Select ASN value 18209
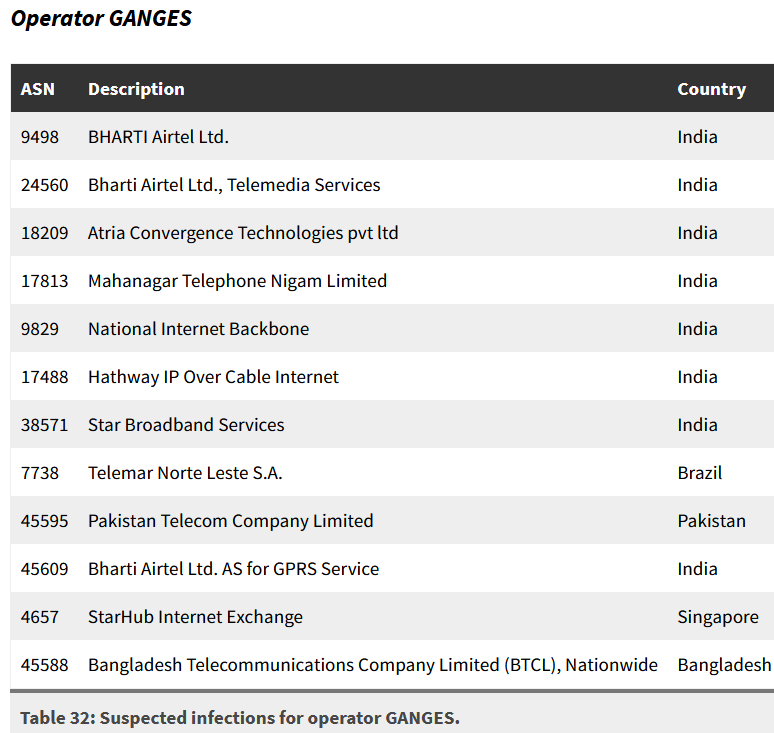This screenshot has height=733, width=774. [x=44, y=232]
